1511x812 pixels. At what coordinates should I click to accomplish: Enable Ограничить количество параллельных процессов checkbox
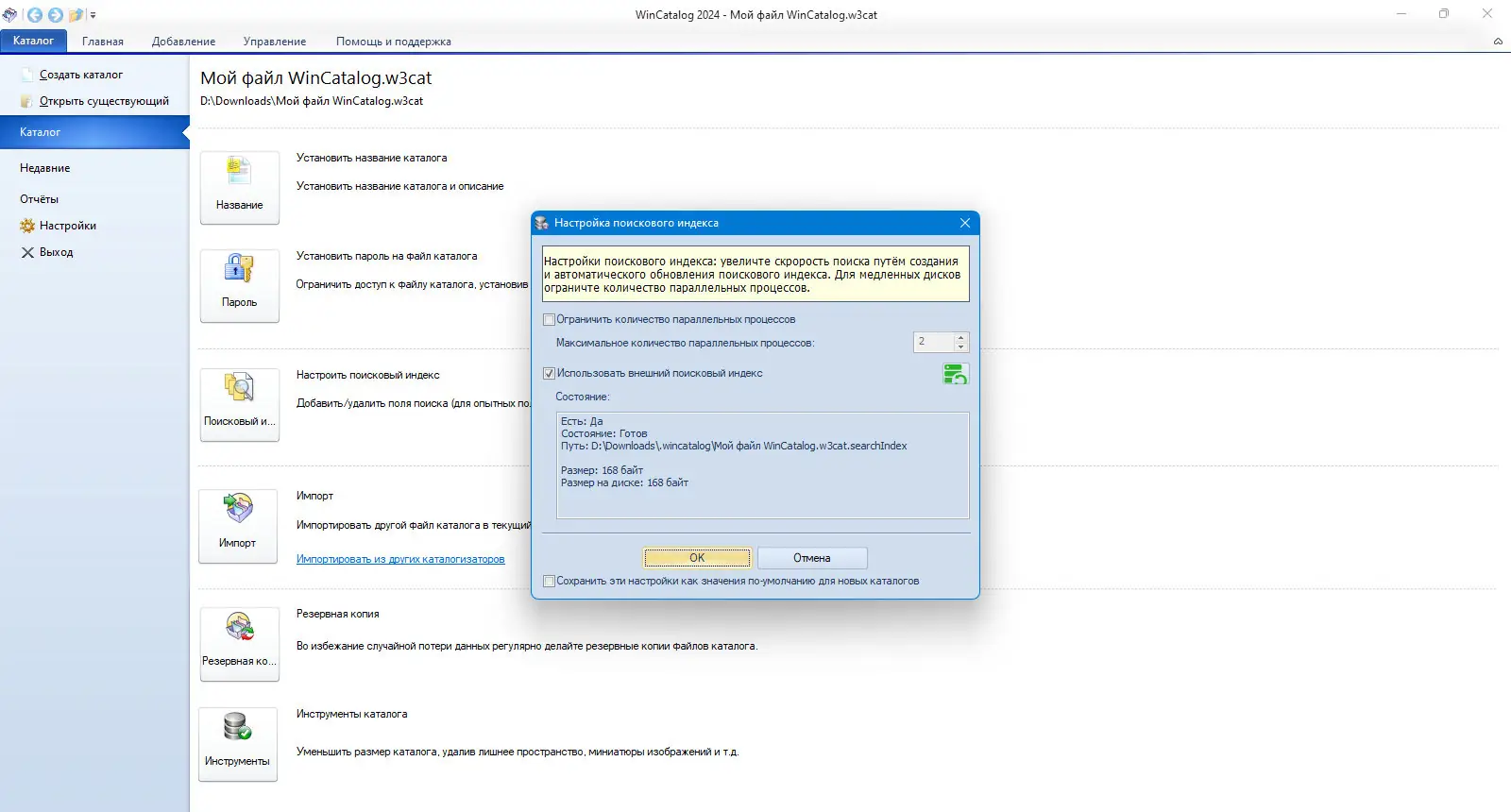point(549,320)
